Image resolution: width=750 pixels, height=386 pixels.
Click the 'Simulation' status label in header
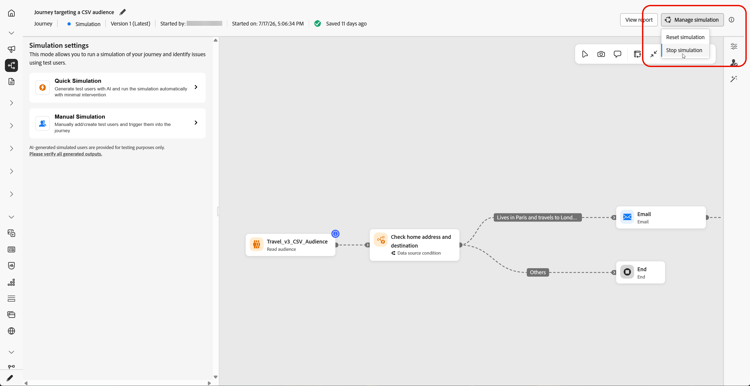point(88,23)
